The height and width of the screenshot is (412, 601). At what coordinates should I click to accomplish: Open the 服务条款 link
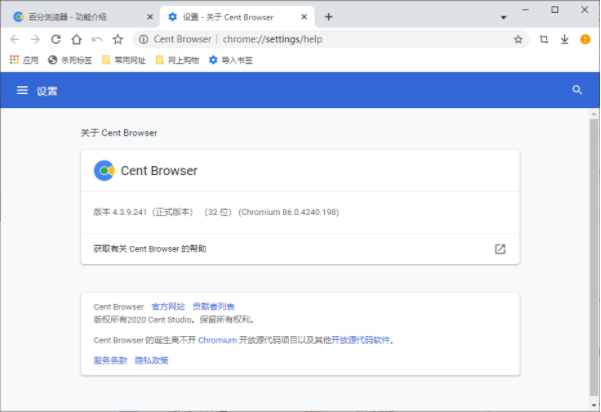[x=110, y=361]
